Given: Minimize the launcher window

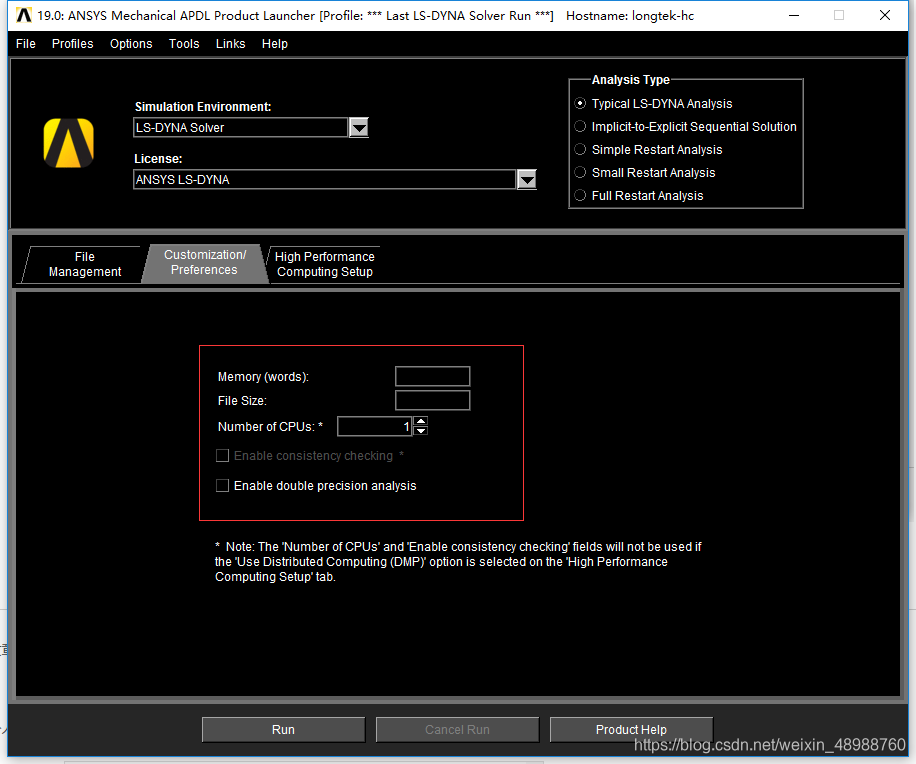Looking at the screenshot, I should tap(794, 15).
